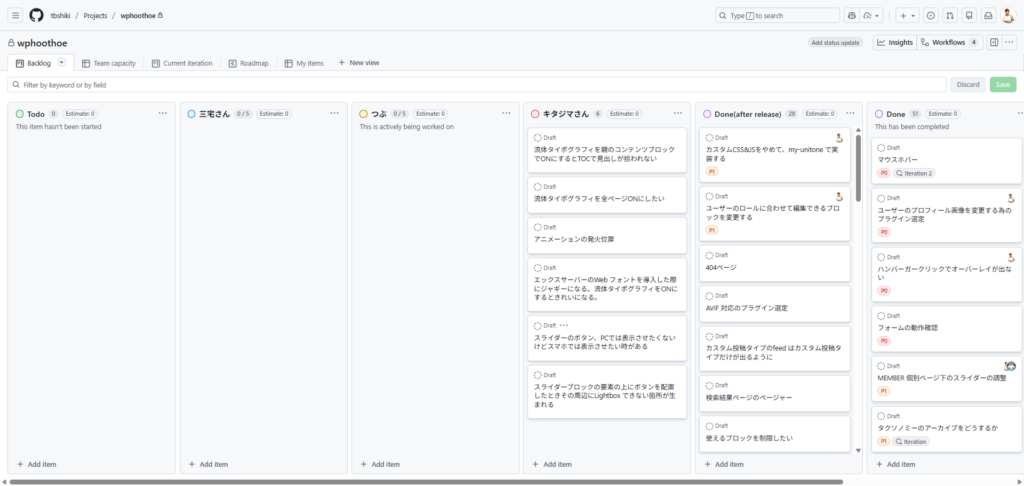Switch to the Team capacity tab
The height and width of the screenshot is (486, 1024).
pos(108,63)
